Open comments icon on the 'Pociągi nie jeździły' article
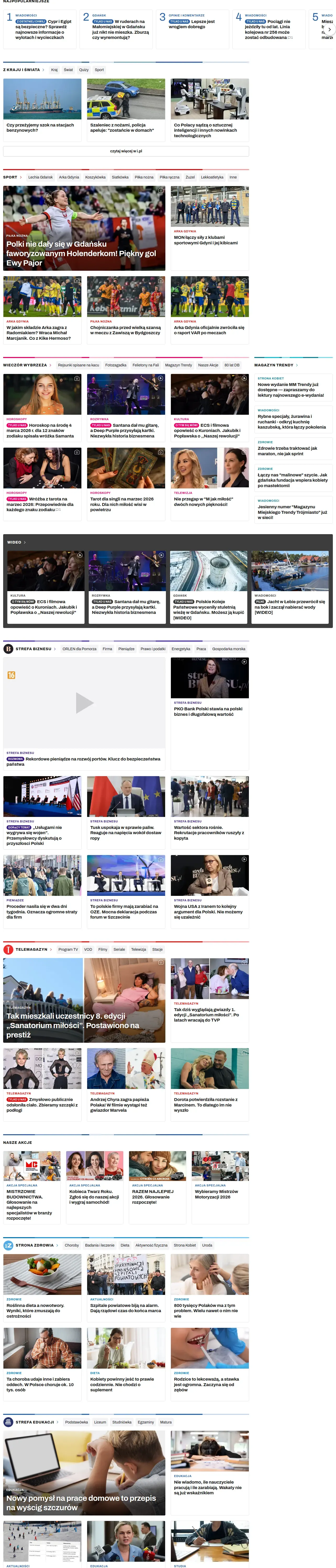Viewport: 336px width, 1568px height. click(290, 38)
